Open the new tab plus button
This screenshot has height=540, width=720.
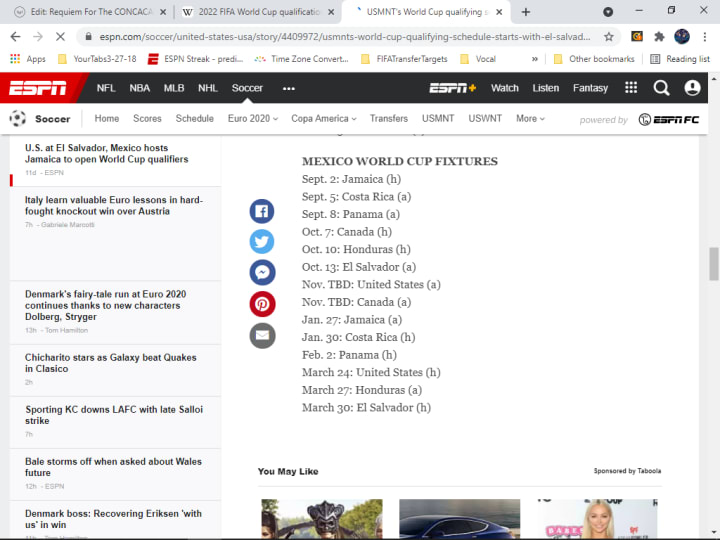click(526, 12)
